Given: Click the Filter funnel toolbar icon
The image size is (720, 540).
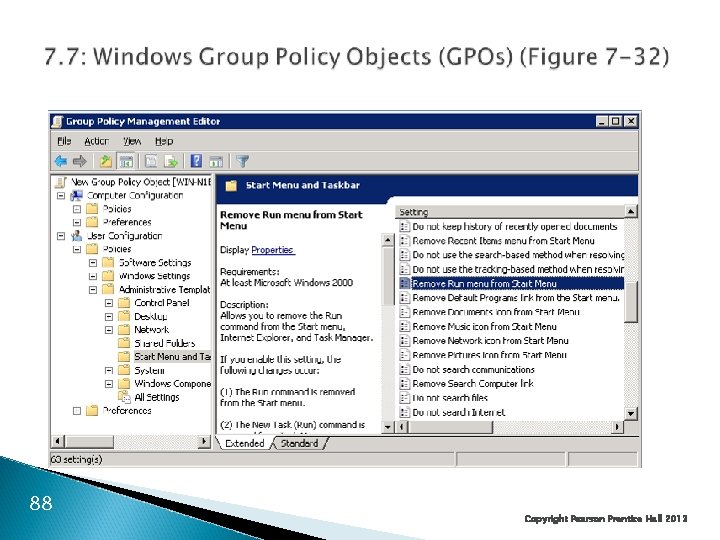Looking at the screenshot, I should [242, 161].
